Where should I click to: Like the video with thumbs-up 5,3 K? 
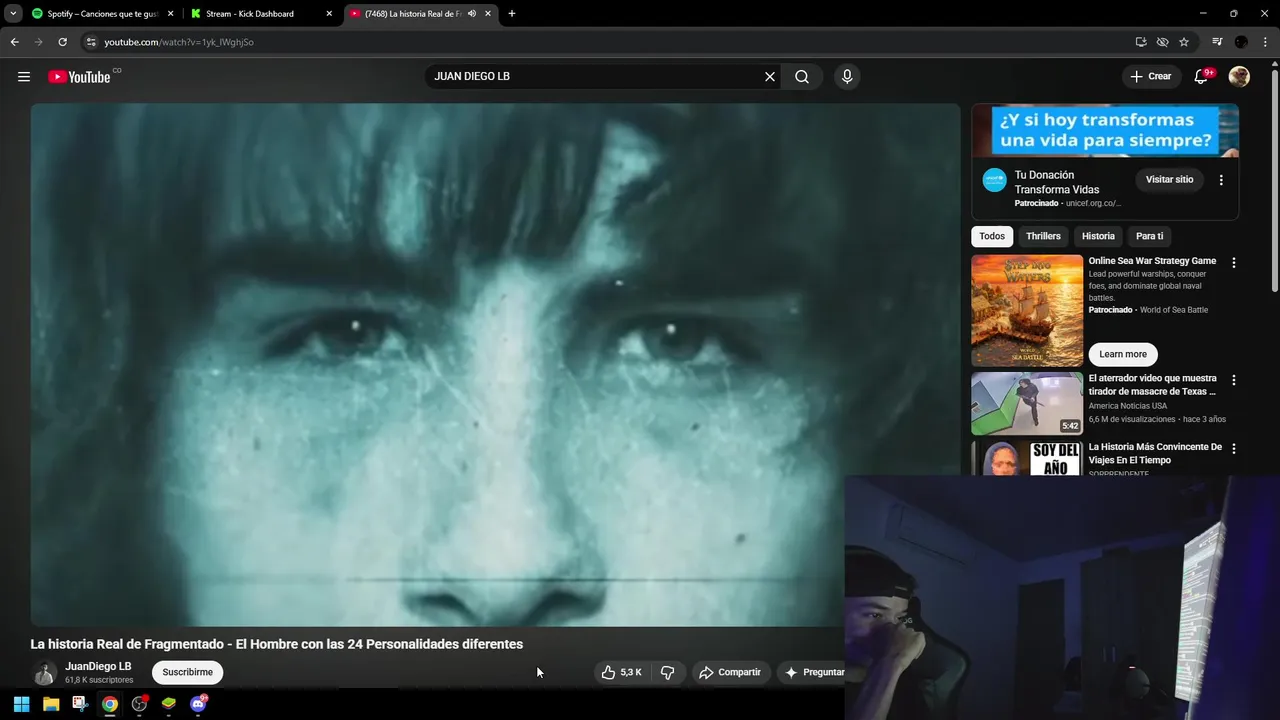tap(621, 672)
